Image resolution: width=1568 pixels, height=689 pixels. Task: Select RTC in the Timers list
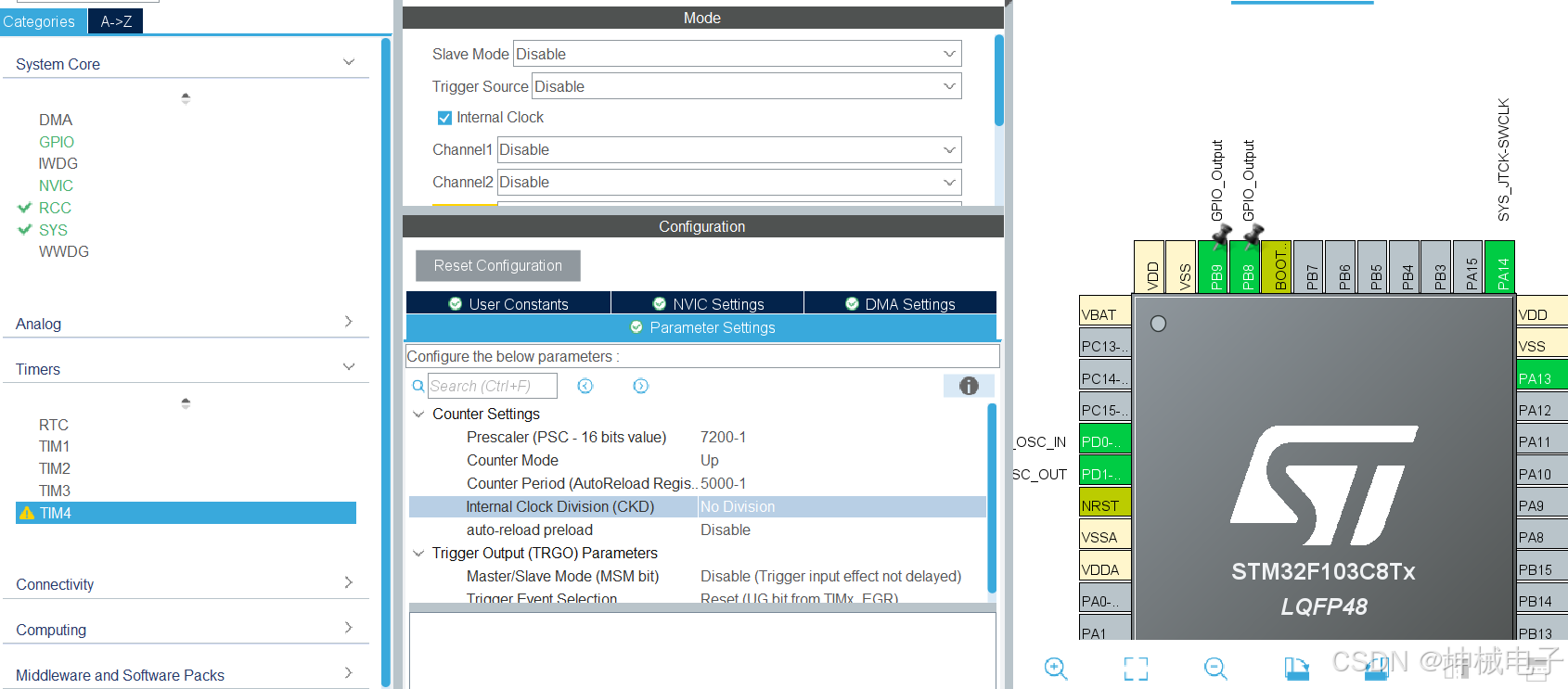click(54, 425)
